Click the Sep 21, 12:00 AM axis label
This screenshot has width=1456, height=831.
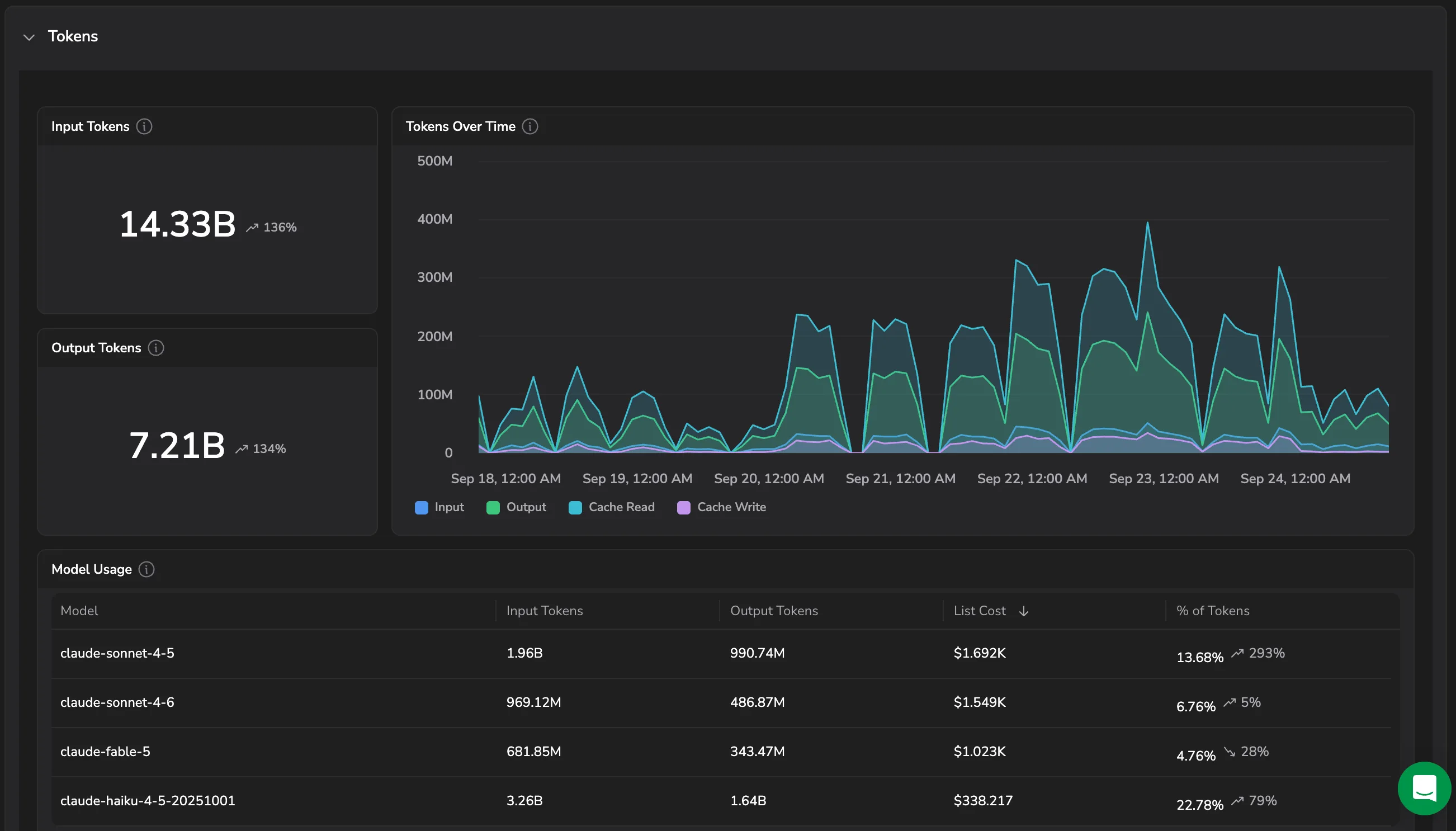900,479
